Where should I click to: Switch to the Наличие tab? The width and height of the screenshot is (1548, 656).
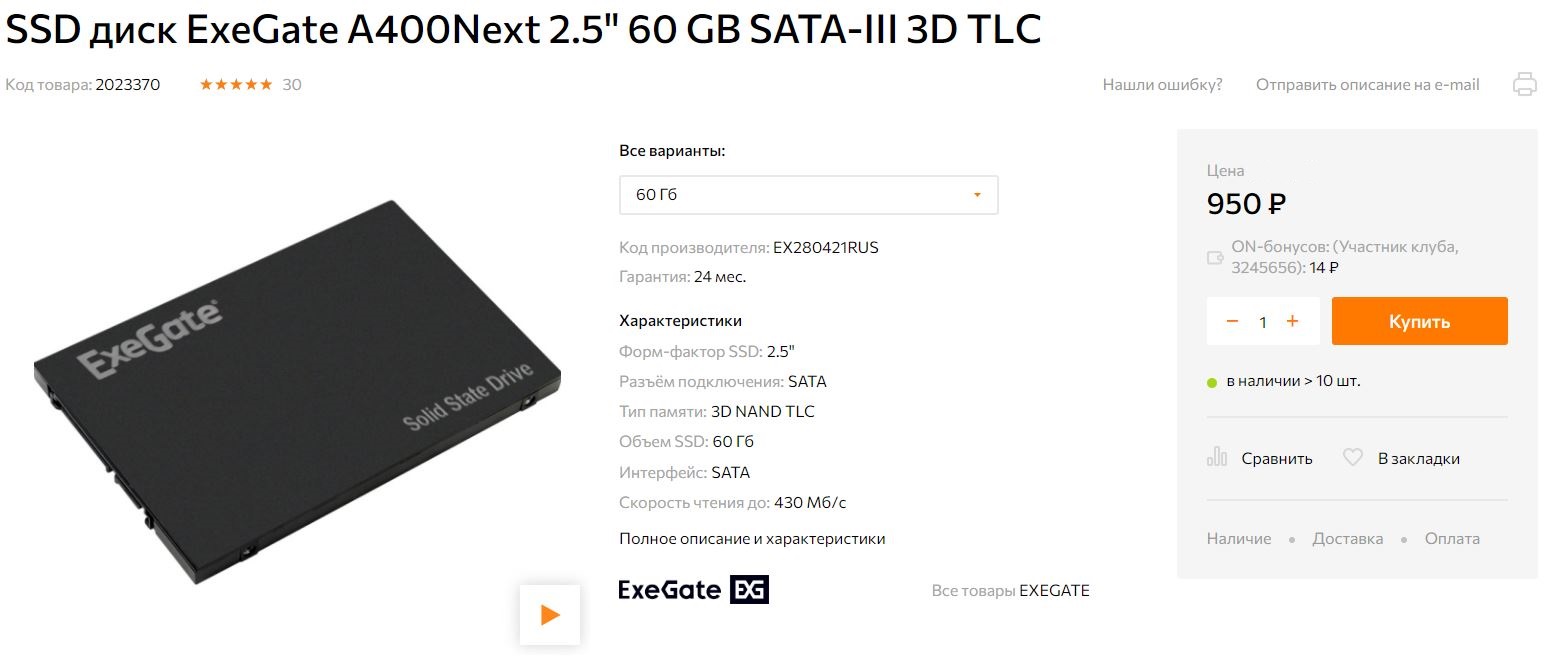pos(1239,539)
